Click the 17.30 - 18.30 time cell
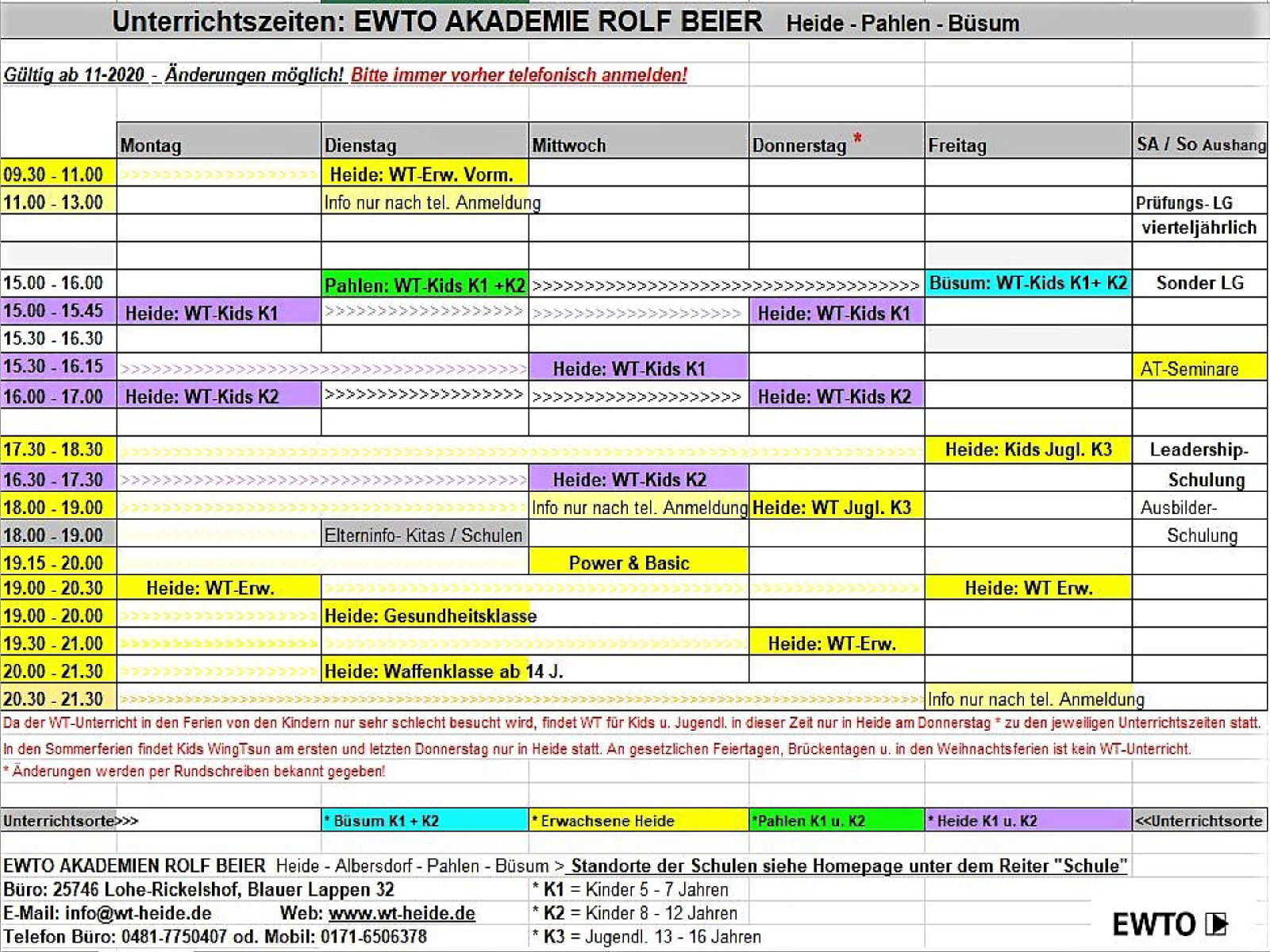The height and width of the screenshot is (952, 1270). pos(59,450)
